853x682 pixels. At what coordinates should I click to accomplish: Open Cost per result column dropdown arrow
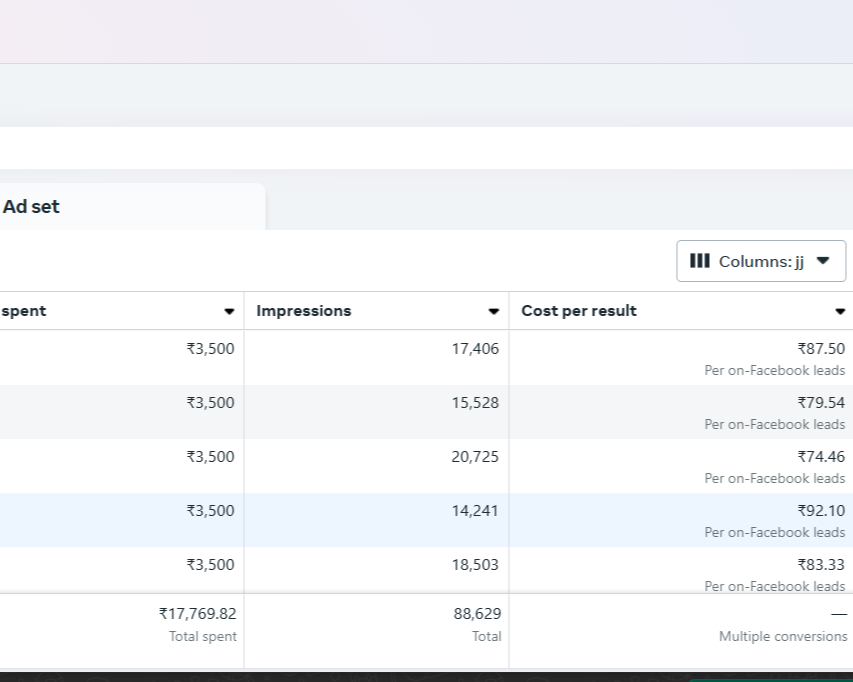coord(840,311)
